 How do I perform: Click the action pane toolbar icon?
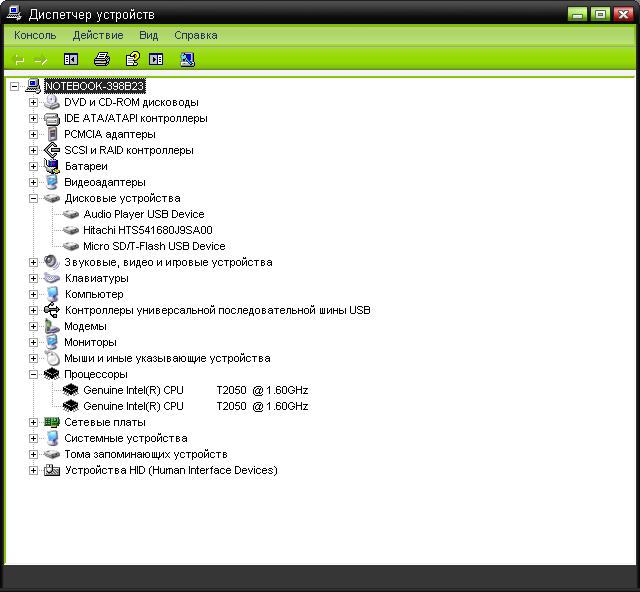[x=156, y=60]
